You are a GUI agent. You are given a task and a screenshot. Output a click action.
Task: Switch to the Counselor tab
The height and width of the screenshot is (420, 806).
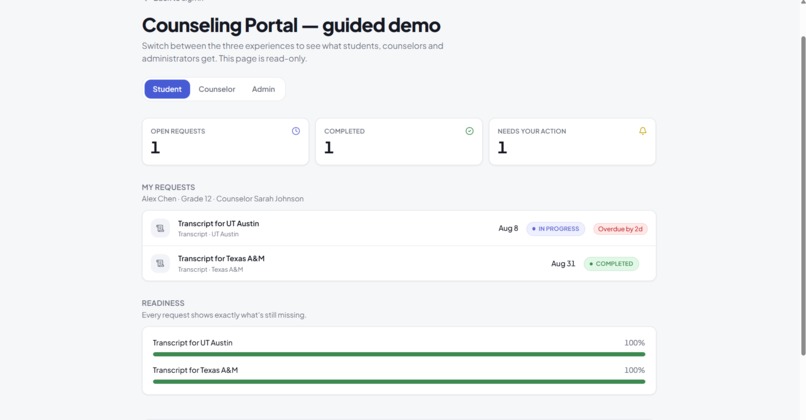[216, 89]
